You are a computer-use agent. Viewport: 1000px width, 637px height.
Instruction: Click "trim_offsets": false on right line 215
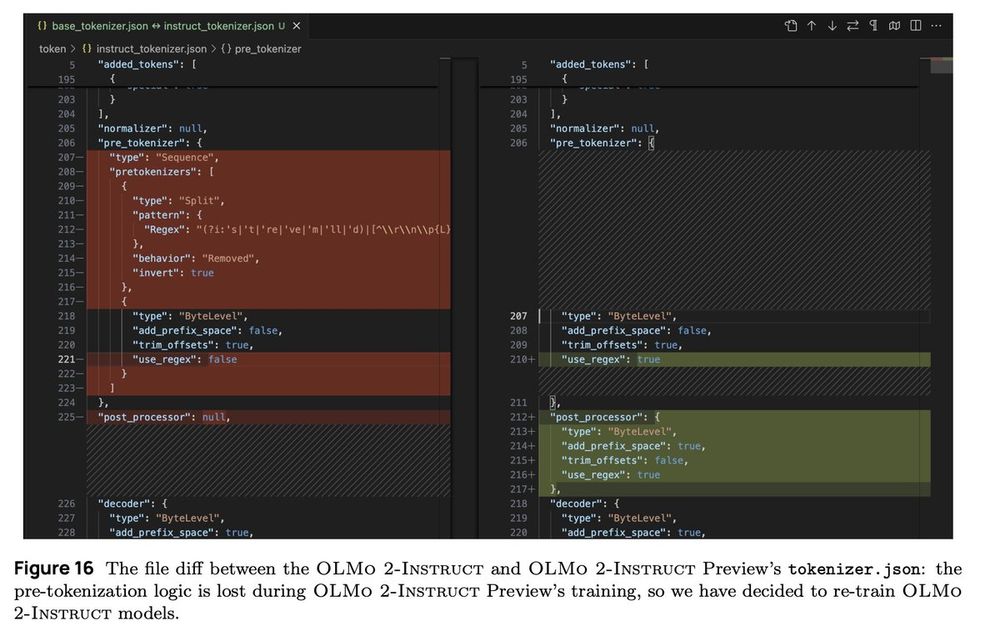click(625, 460)
